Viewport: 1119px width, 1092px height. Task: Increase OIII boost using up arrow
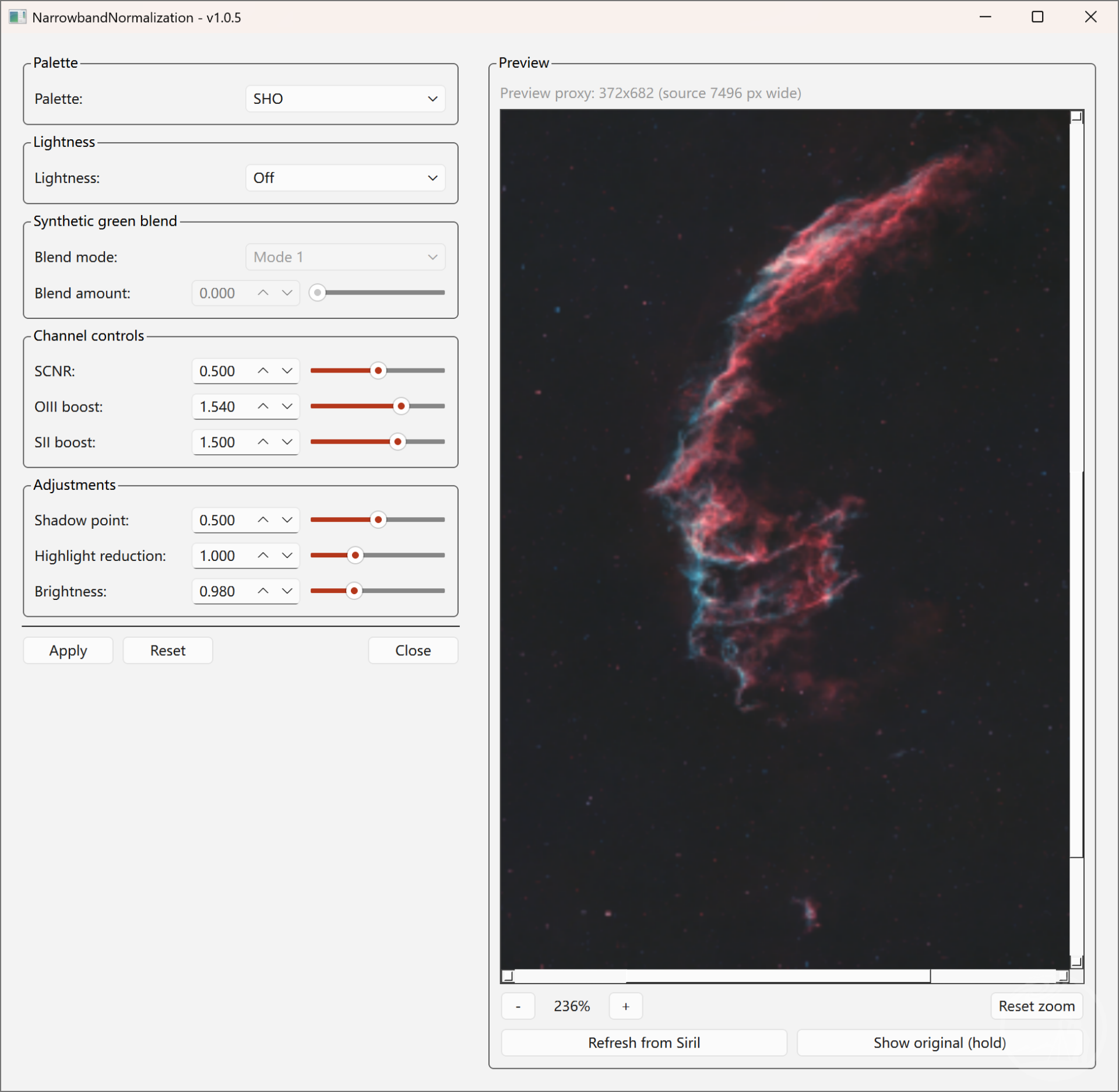pyautogui.click(x=263, y=406)
